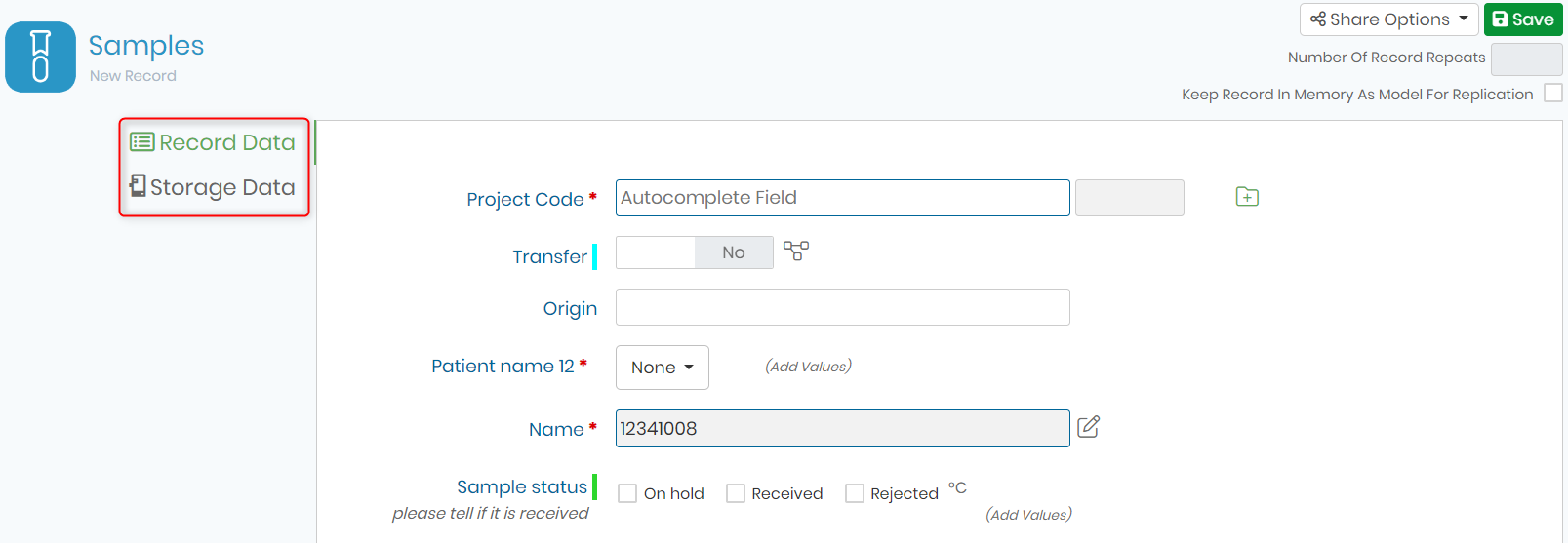Expand the Share Options dropdown arrow

point(1464,19)
